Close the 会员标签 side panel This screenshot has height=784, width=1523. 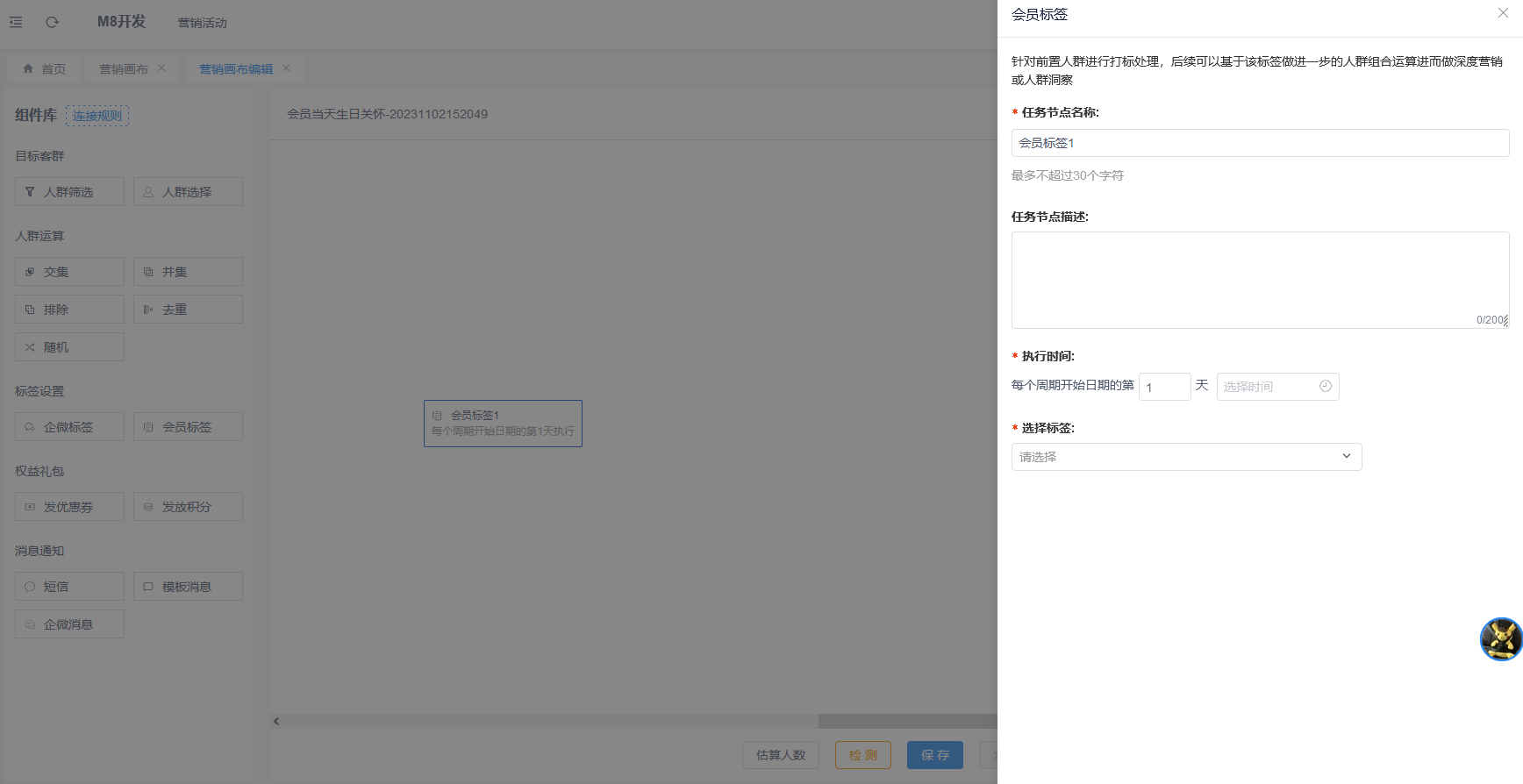point(1503,13)
